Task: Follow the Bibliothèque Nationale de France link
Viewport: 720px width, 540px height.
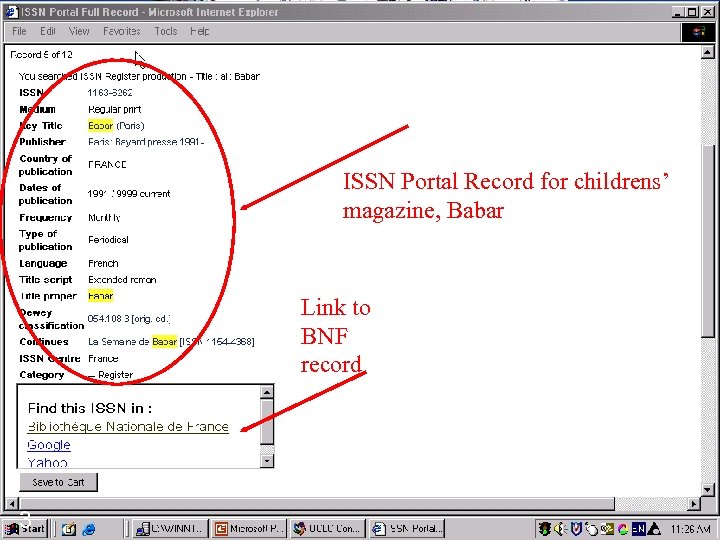Action: [x=128, y=427]
